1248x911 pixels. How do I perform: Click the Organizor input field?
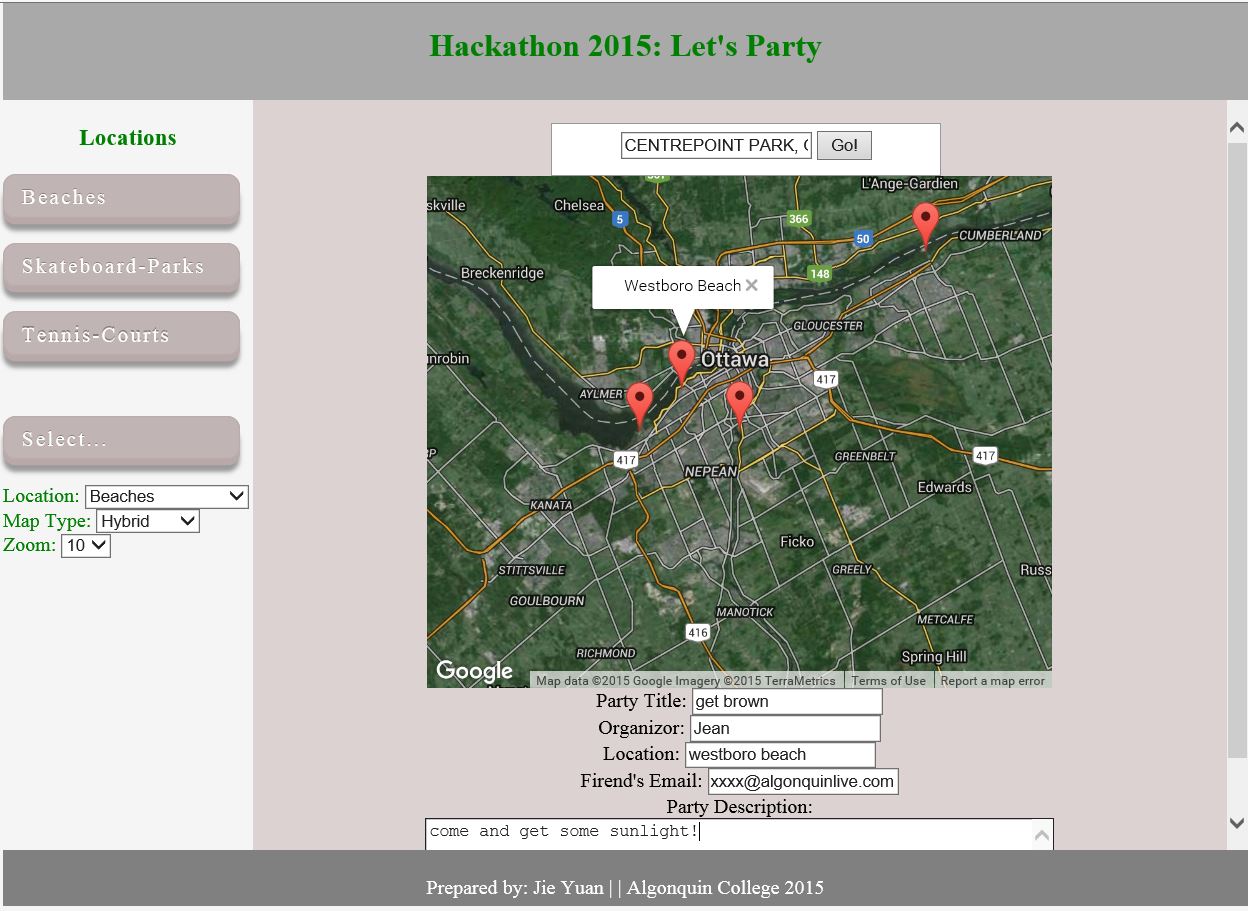[785, 728]
